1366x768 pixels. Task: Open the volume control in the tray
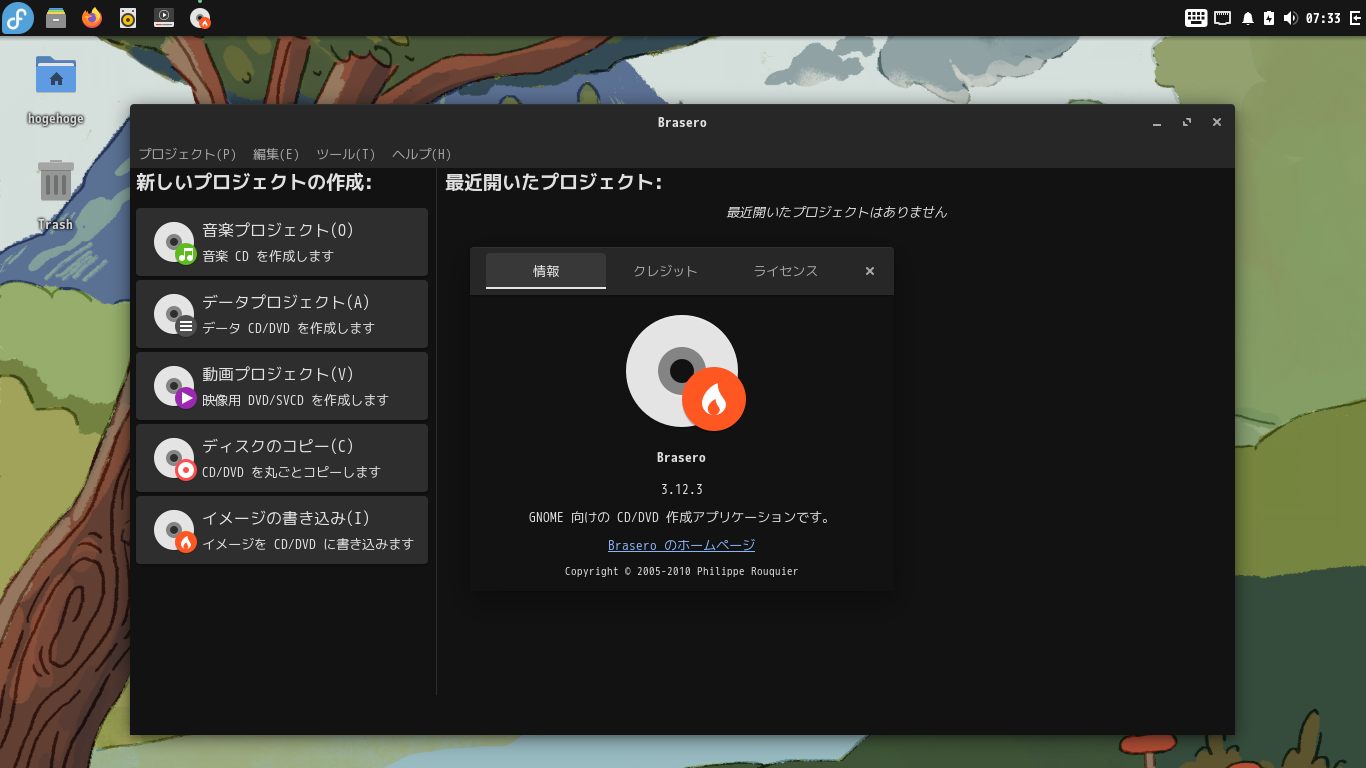(1290, 18)
